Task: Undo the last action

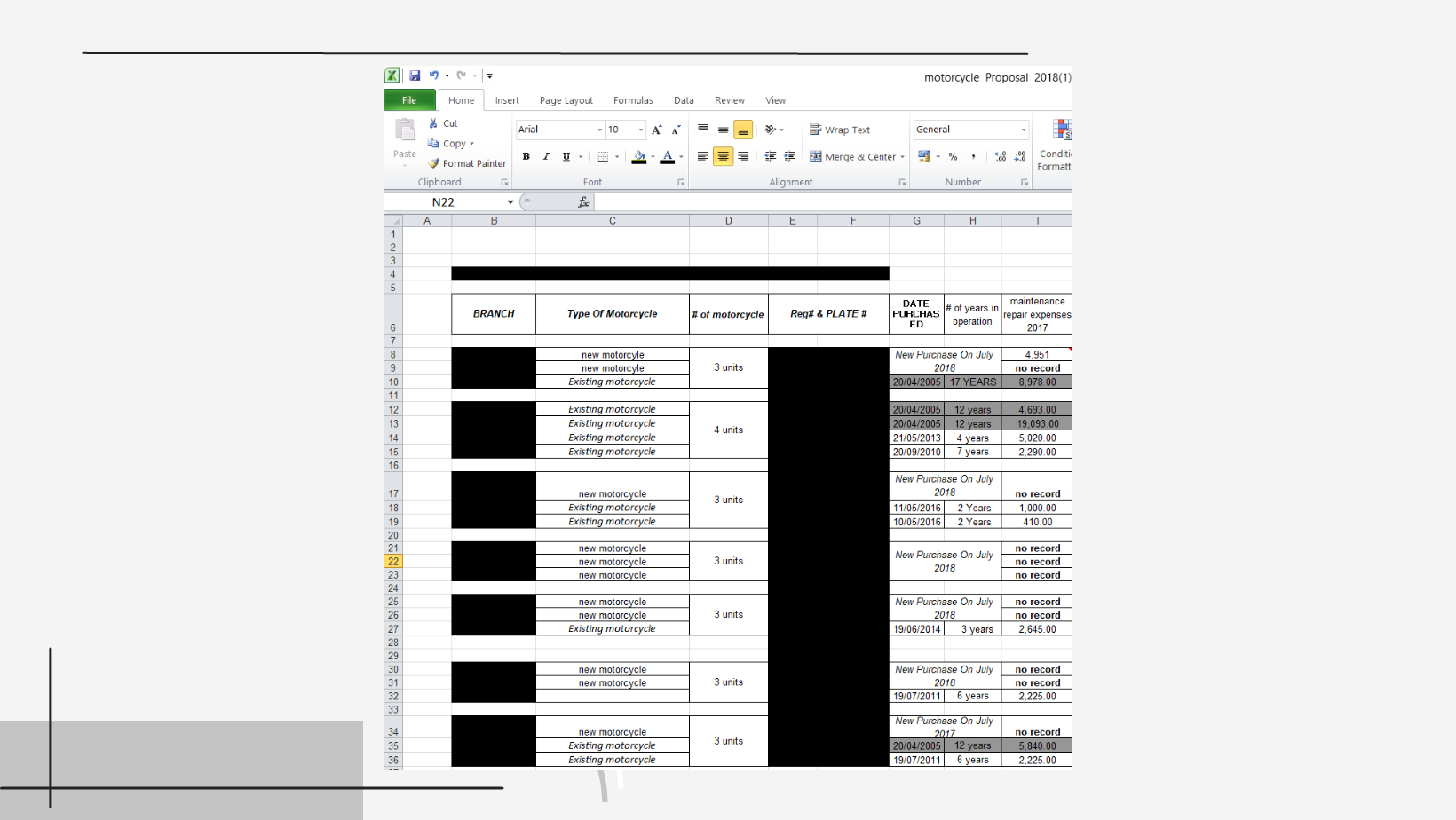Action: click(433, 75)
